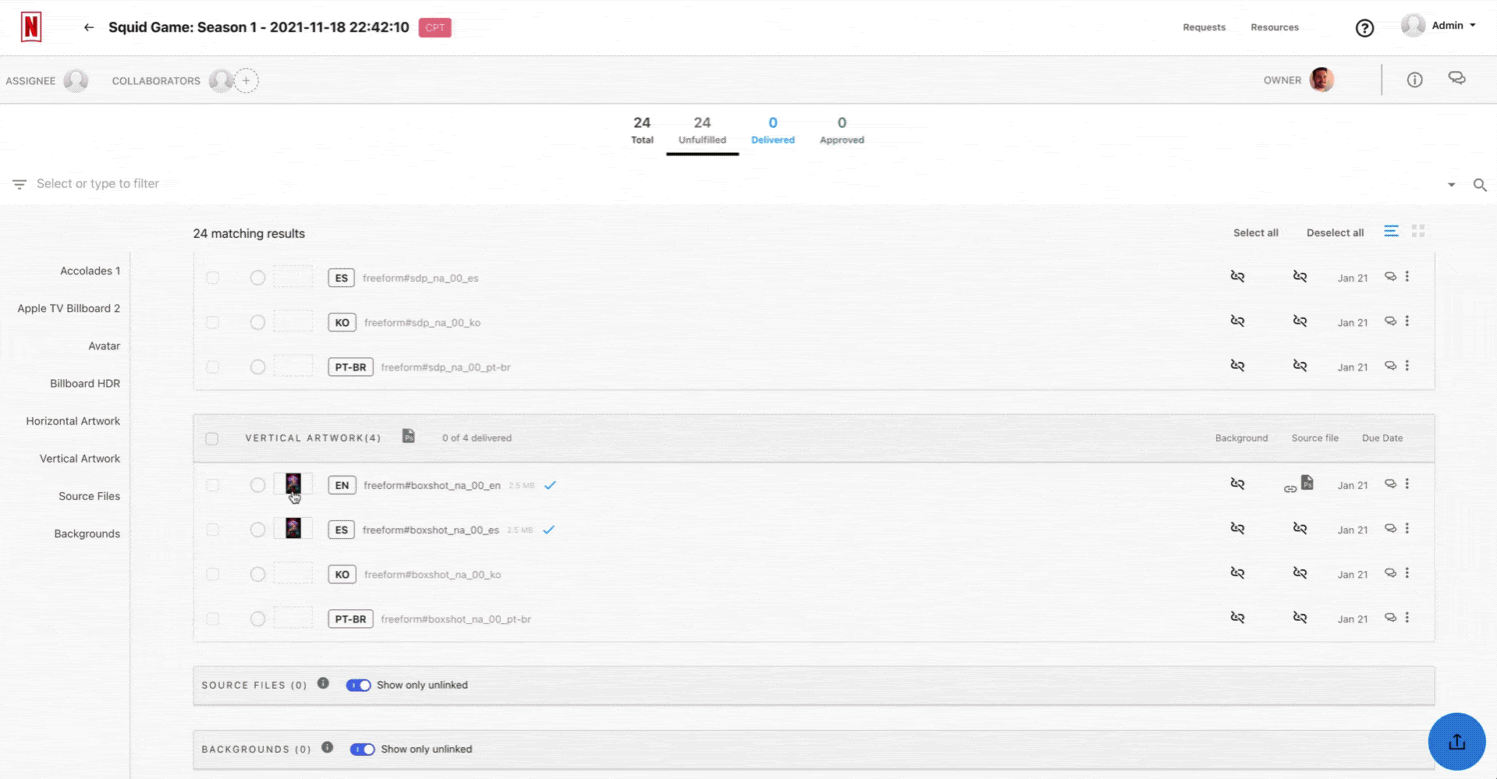Click the Photoshop source file icon for EN boxshot
The image size is (1497, 779).
pyautogui.click(x=1307, y=483)
